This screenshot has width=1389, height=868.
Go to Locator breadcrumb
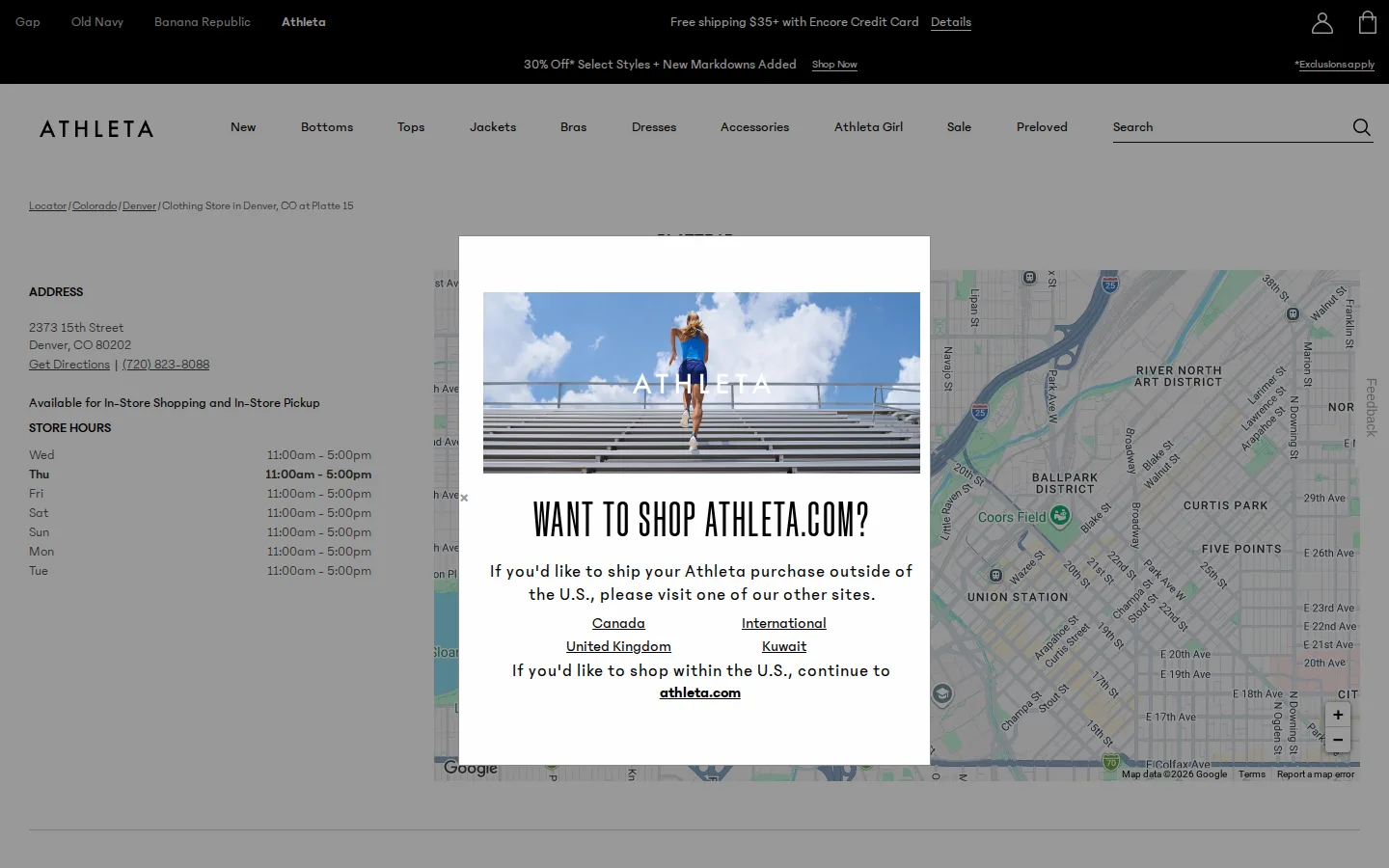[x=48, y=205]
